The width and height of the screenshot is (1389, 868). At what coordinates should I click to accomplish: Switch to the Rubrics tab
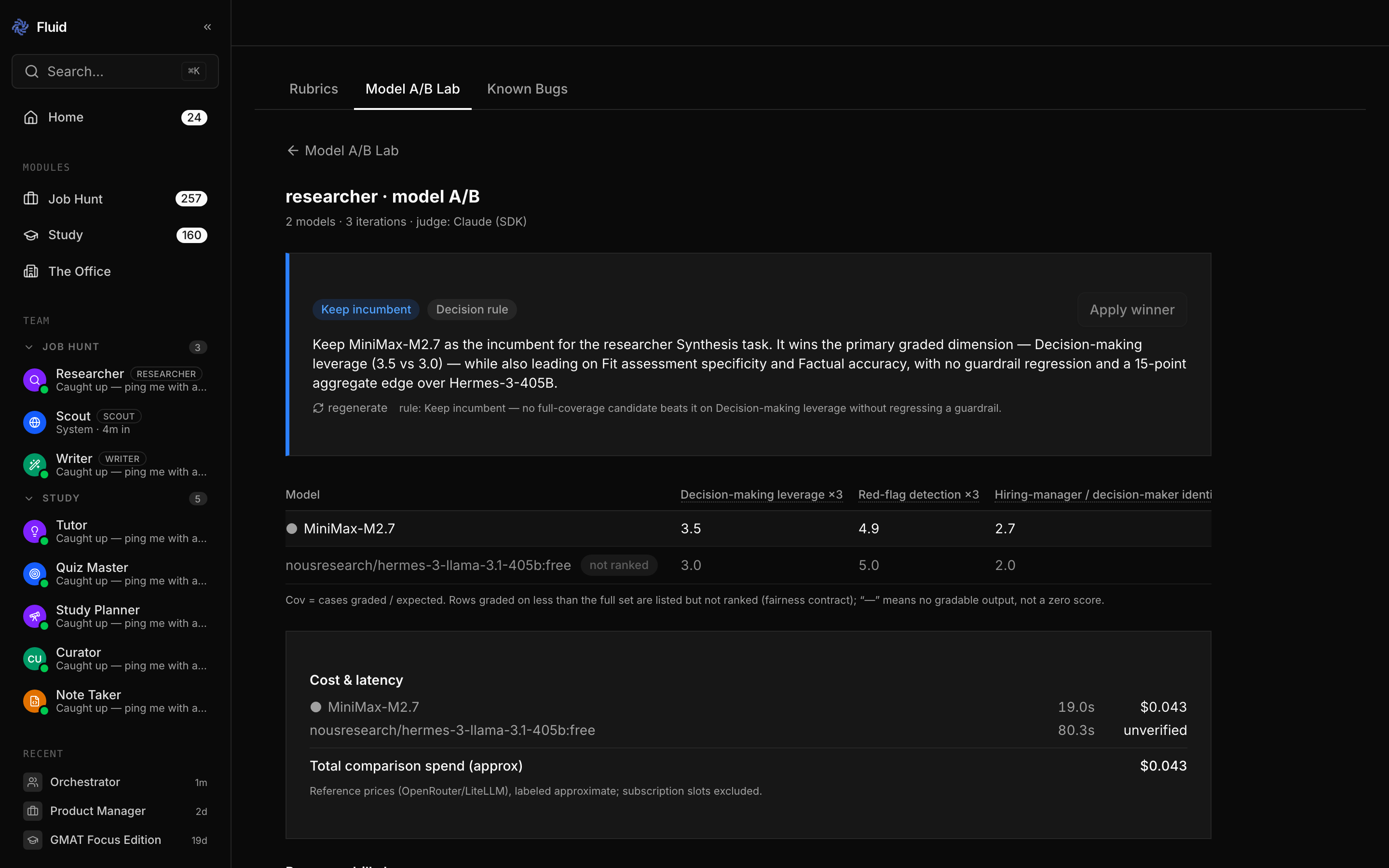[x=313, y=89]
